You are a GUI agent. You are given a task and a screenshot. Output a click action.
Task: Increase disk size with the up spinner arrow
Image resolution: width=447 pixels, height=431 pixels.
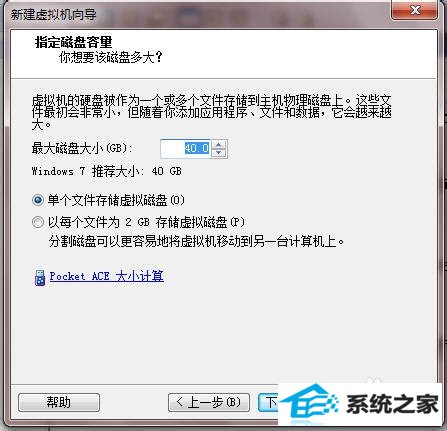tap(219, 145)
